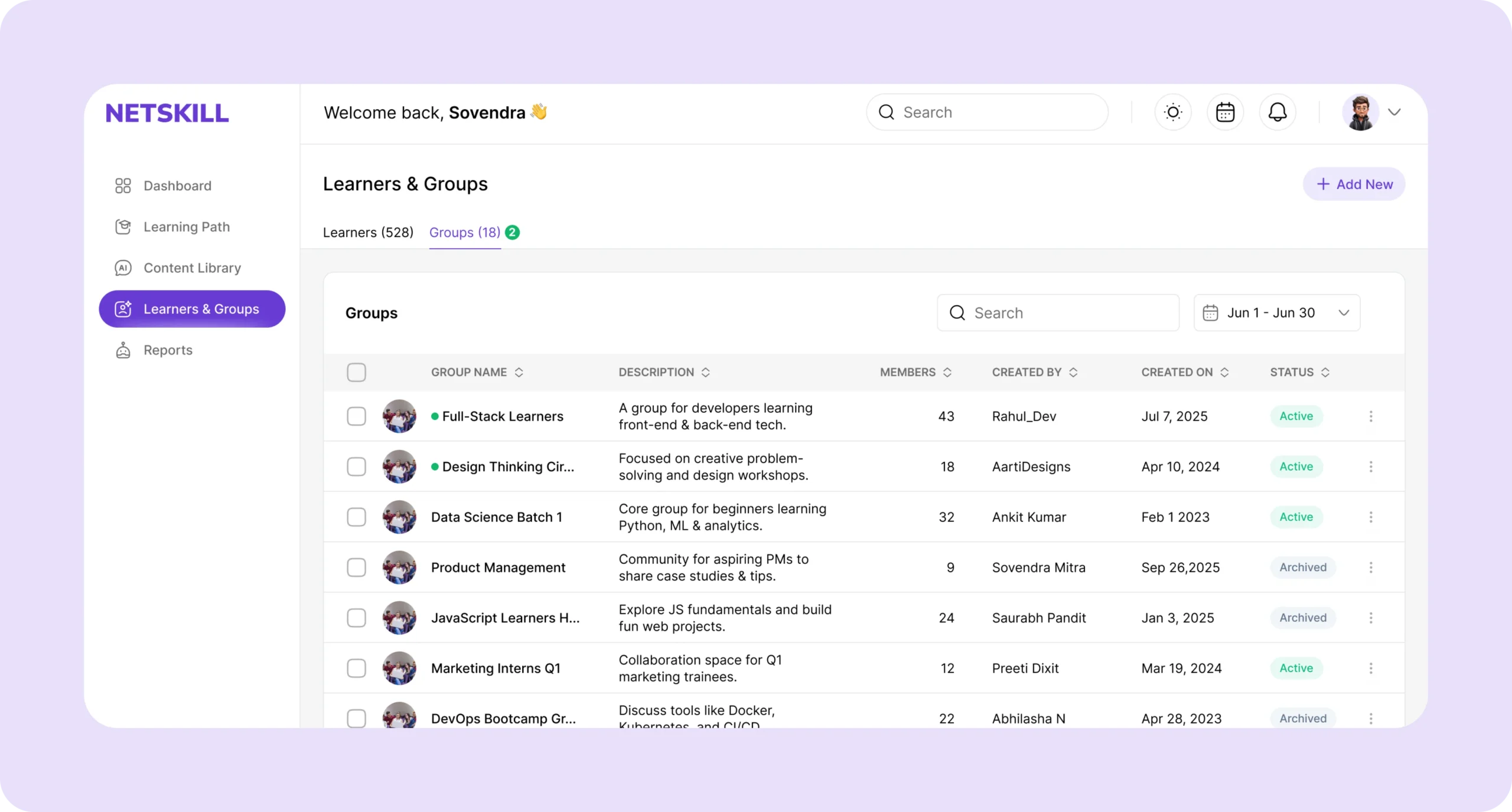Select all groups with header checkbox
Viewport: 1512px width, 812px height.
(x=356, y=373)
